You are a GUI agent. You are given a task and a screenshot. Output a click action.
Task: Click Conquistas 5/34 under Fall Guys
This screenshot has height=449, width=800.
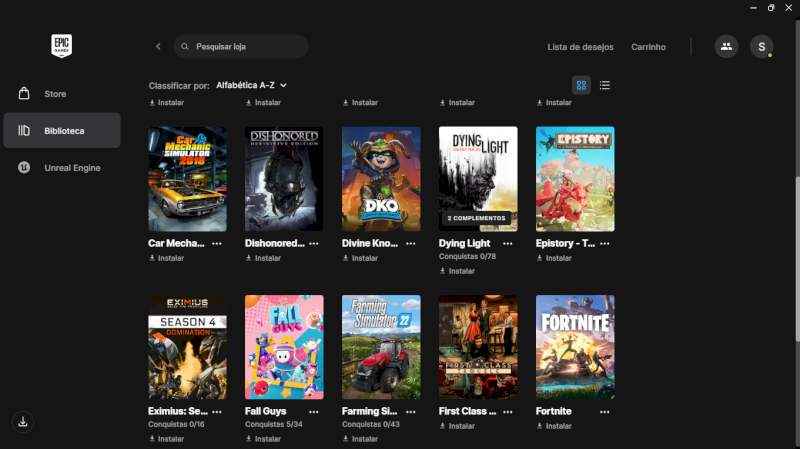[273, 425]
